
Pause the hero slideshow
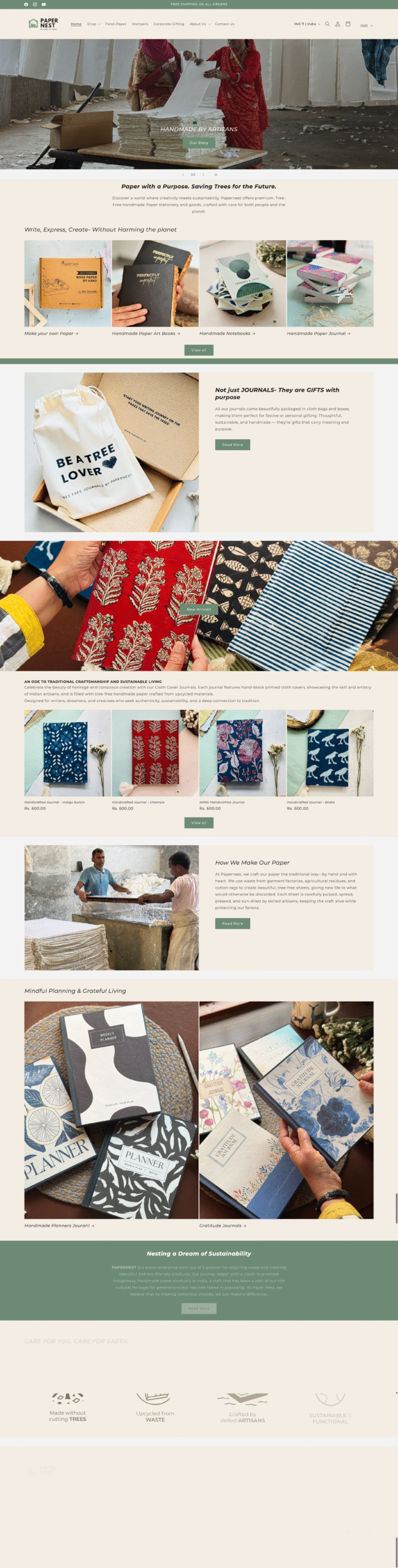pyautogui.click(x=215, y=175)
